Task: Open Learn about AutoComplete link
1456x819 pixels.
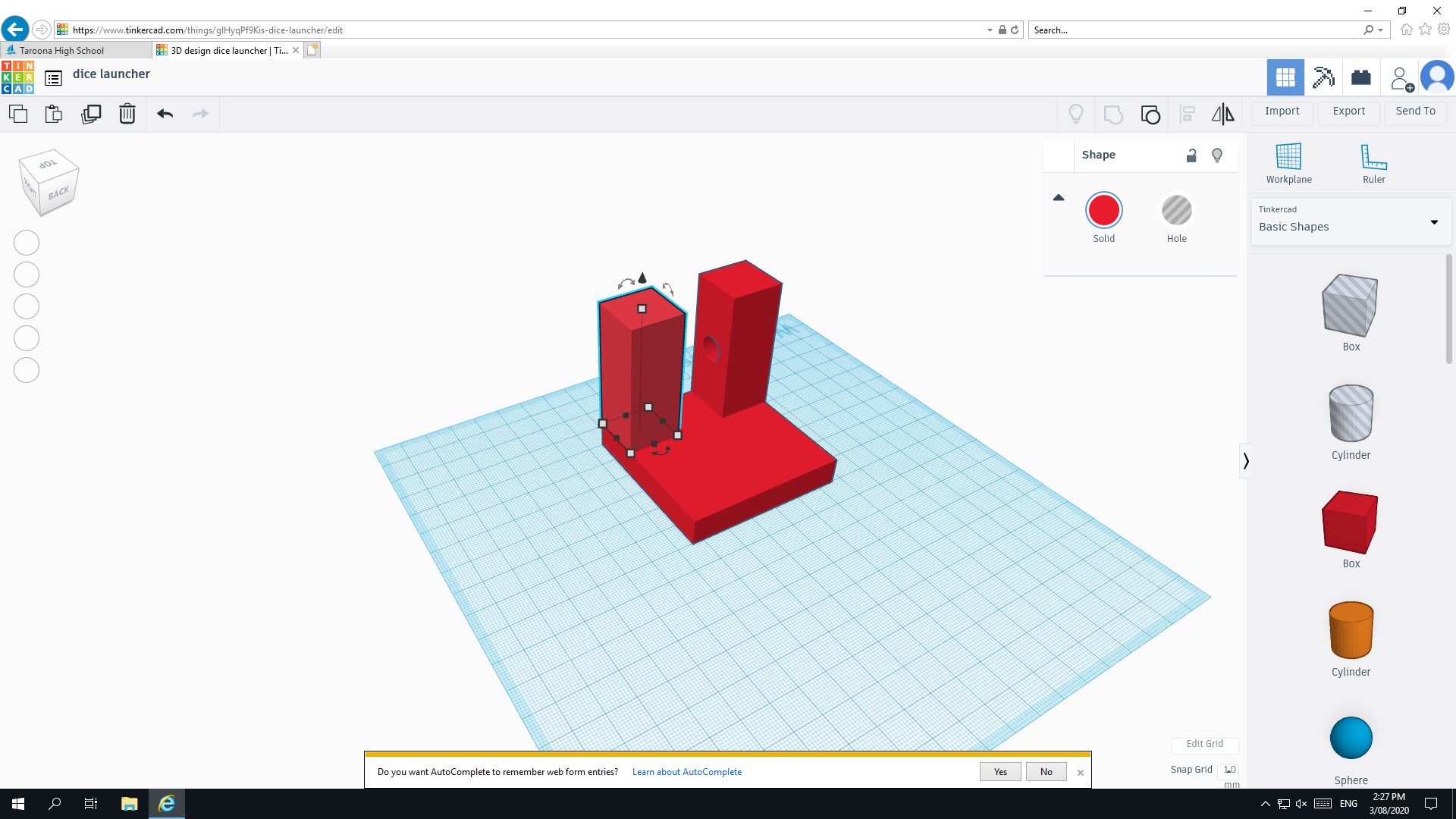Action: (687, 772)
